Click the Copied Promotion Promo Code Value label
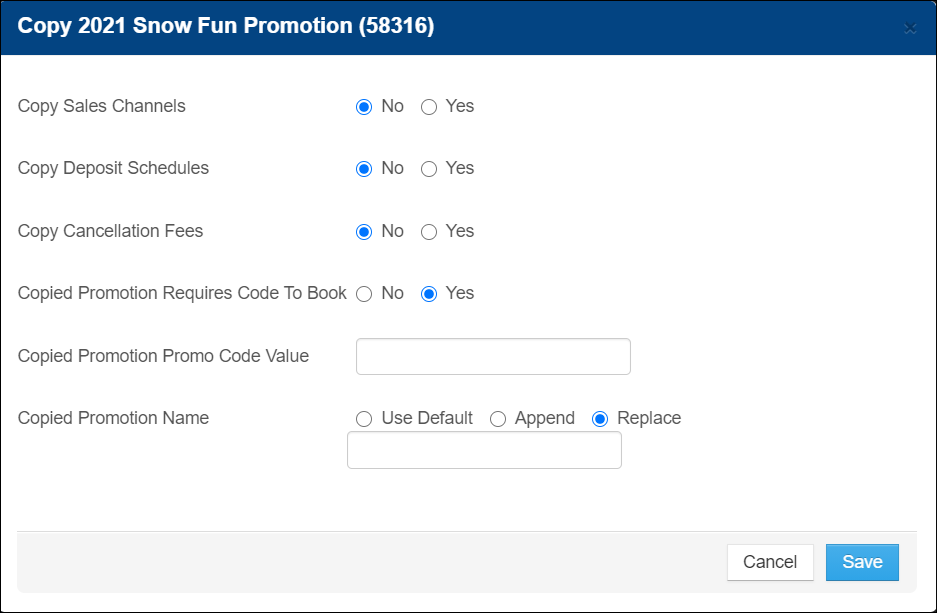Viewport: 937px width, 613px height. click(163, 356)
